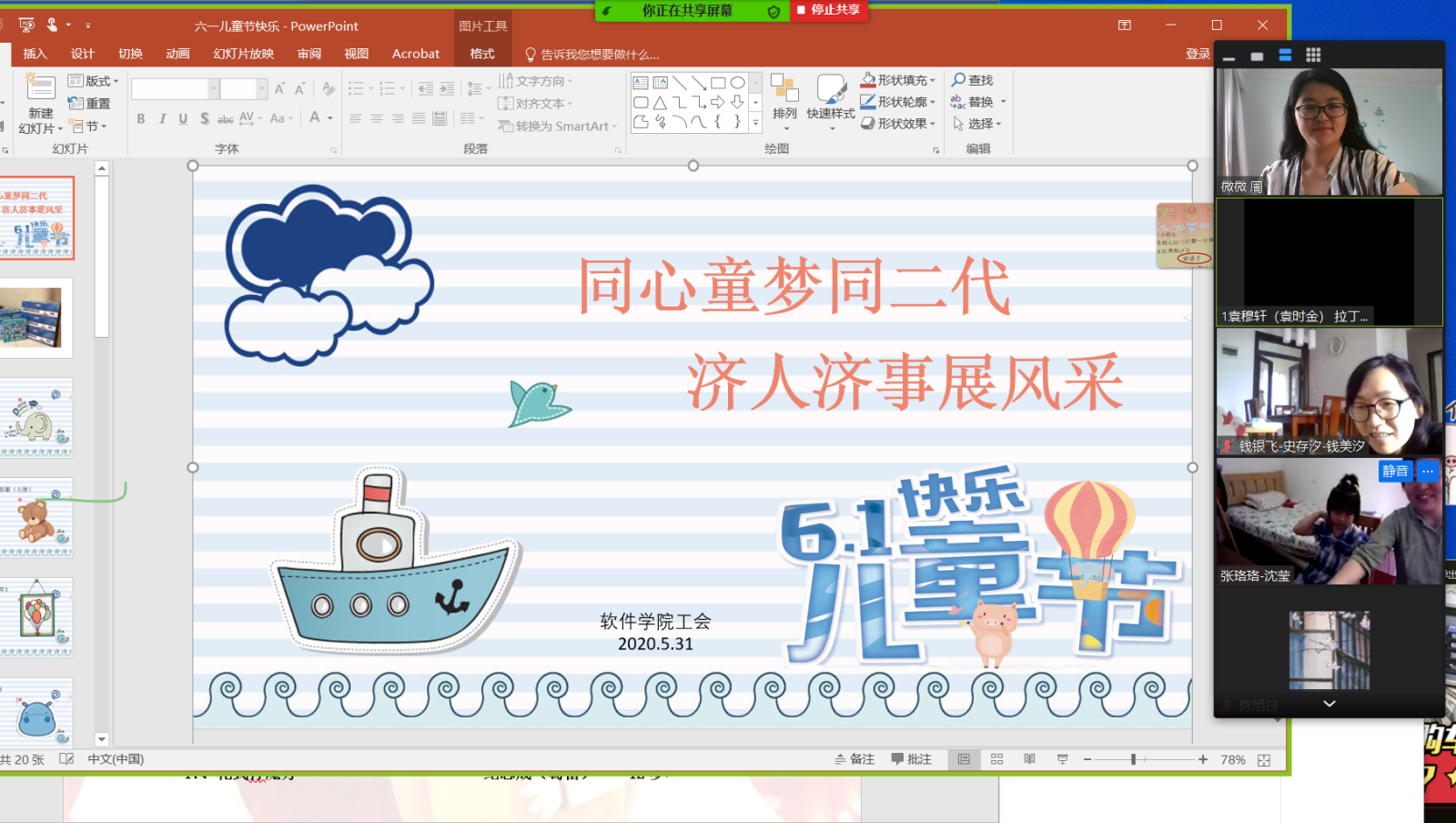Start slideshow from the status bar icon

(1062, 759)
